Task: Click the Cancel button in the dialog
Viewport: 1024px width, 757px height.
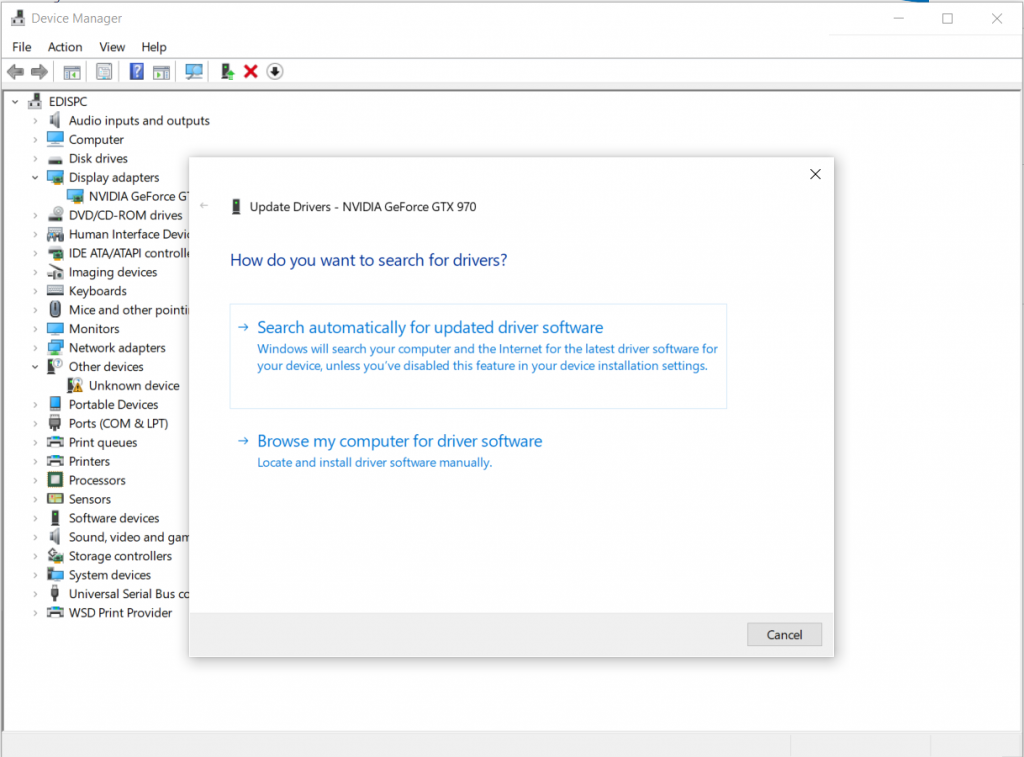Action: [x=784, y=634]
